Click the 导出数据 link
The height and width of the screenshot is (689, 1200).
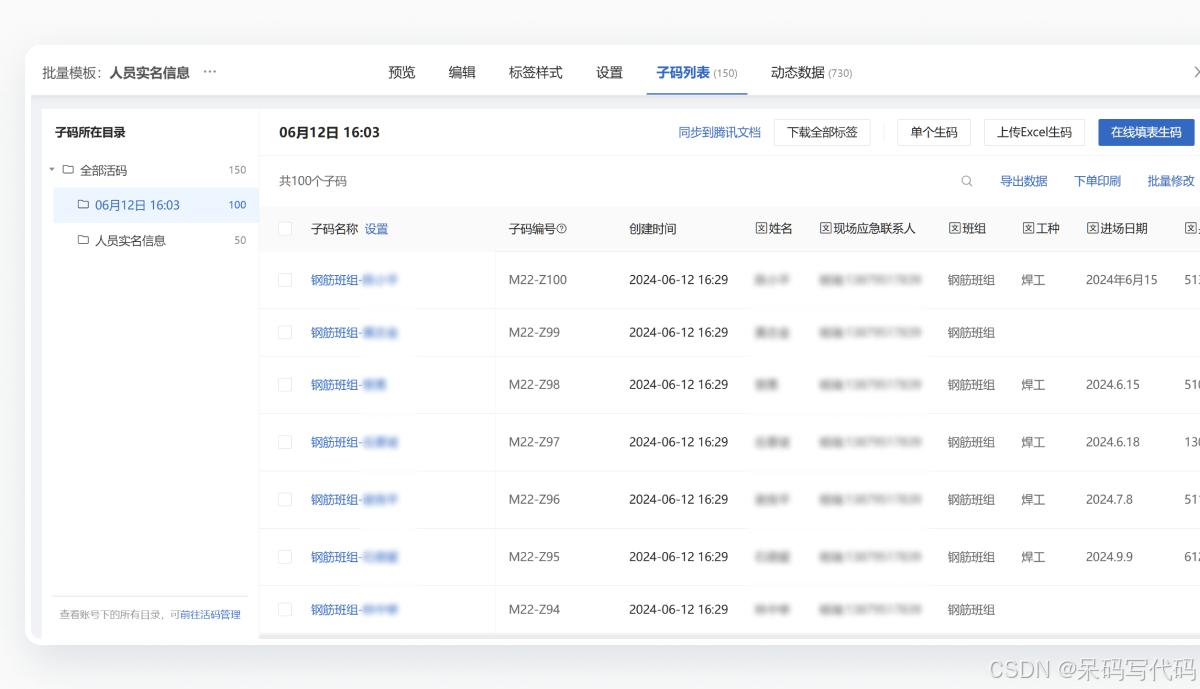point(1024,181)
